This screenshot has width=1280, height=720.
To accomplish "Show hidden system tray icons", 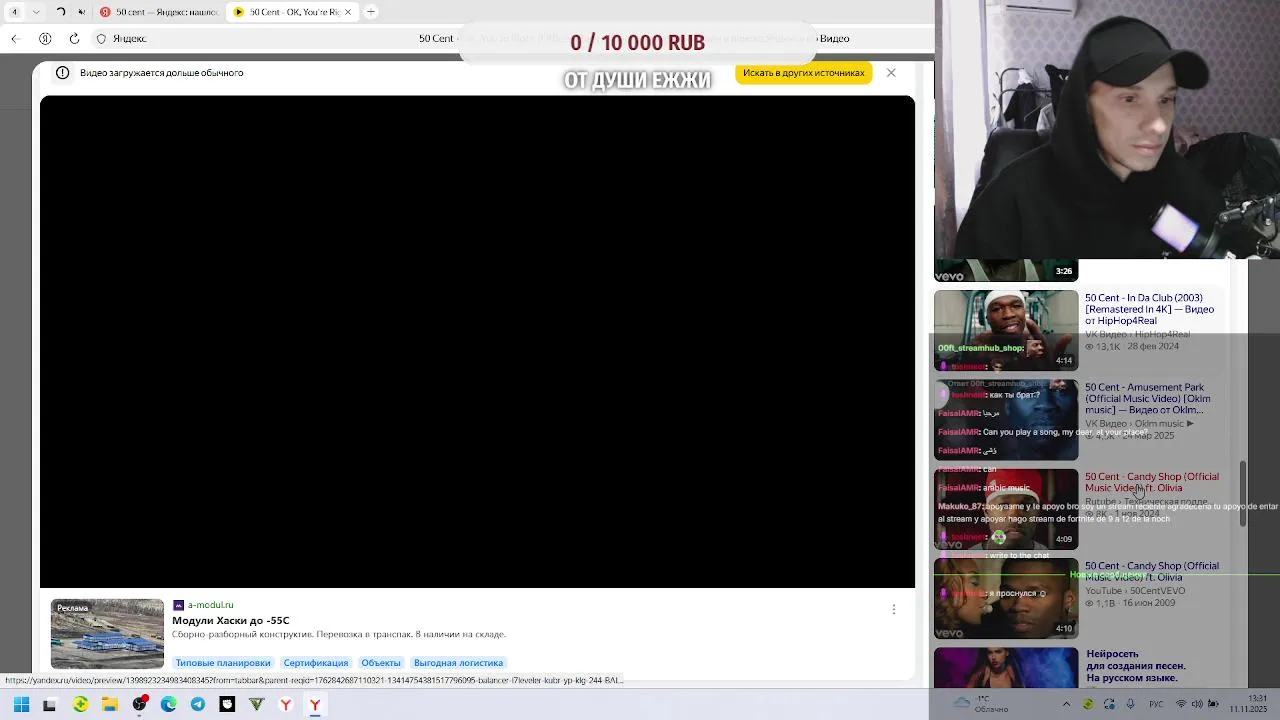I will pyautogui.click(x=1066, y=704).
